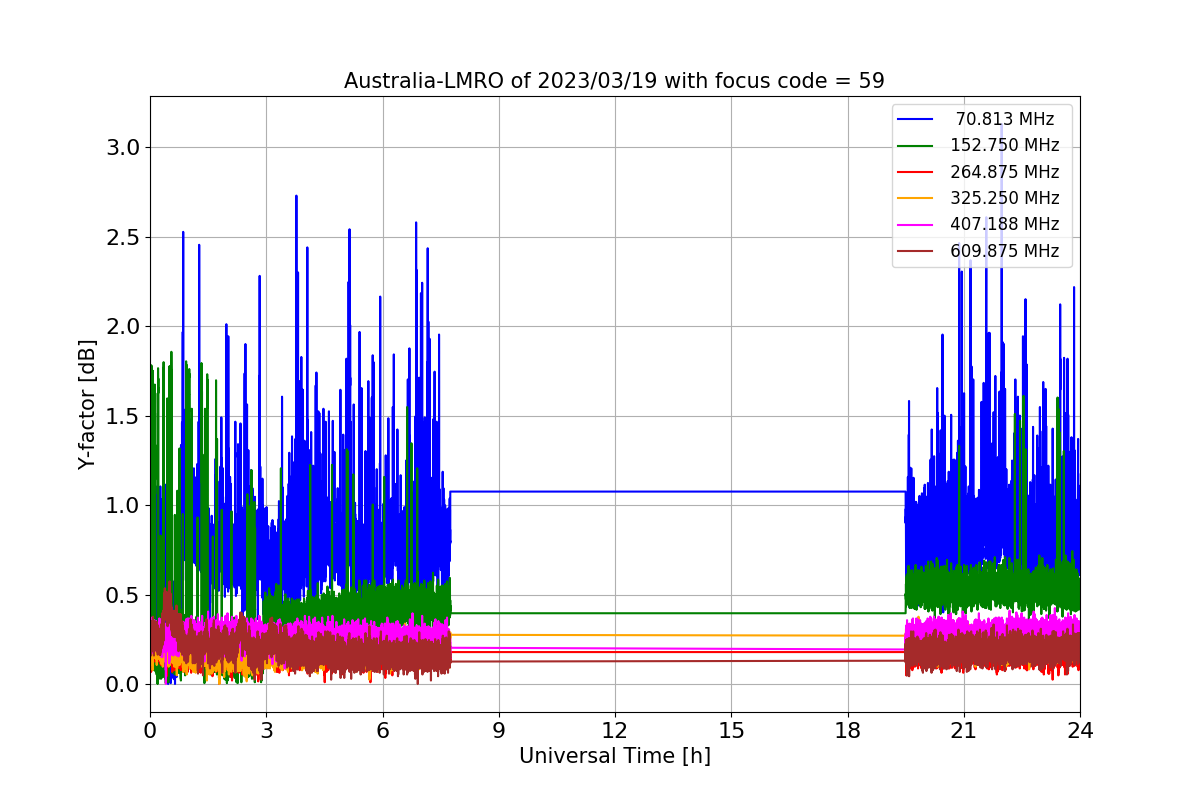Click the brown line swatch in legend

[915, 252]
